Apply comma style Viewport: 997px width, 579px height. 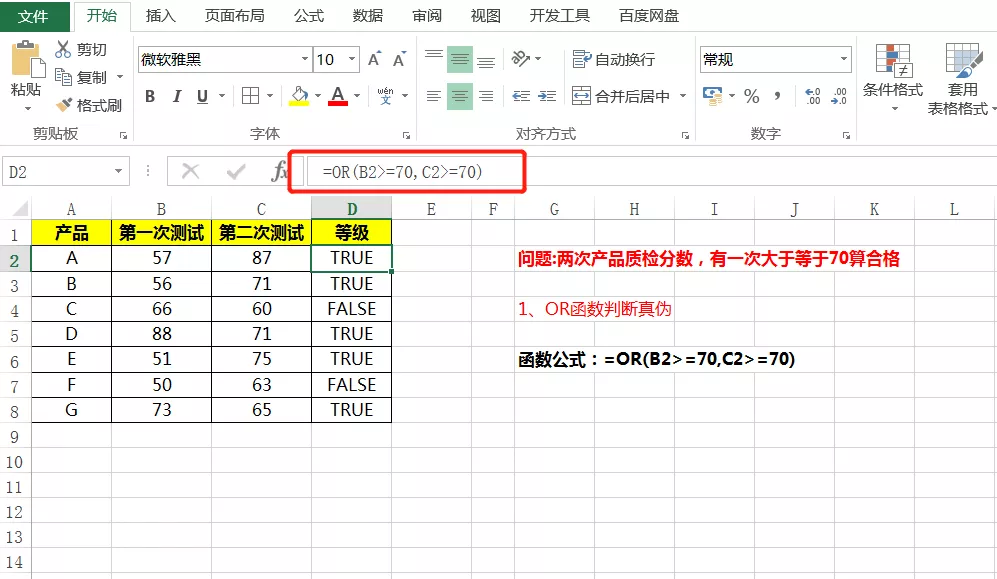777,96
